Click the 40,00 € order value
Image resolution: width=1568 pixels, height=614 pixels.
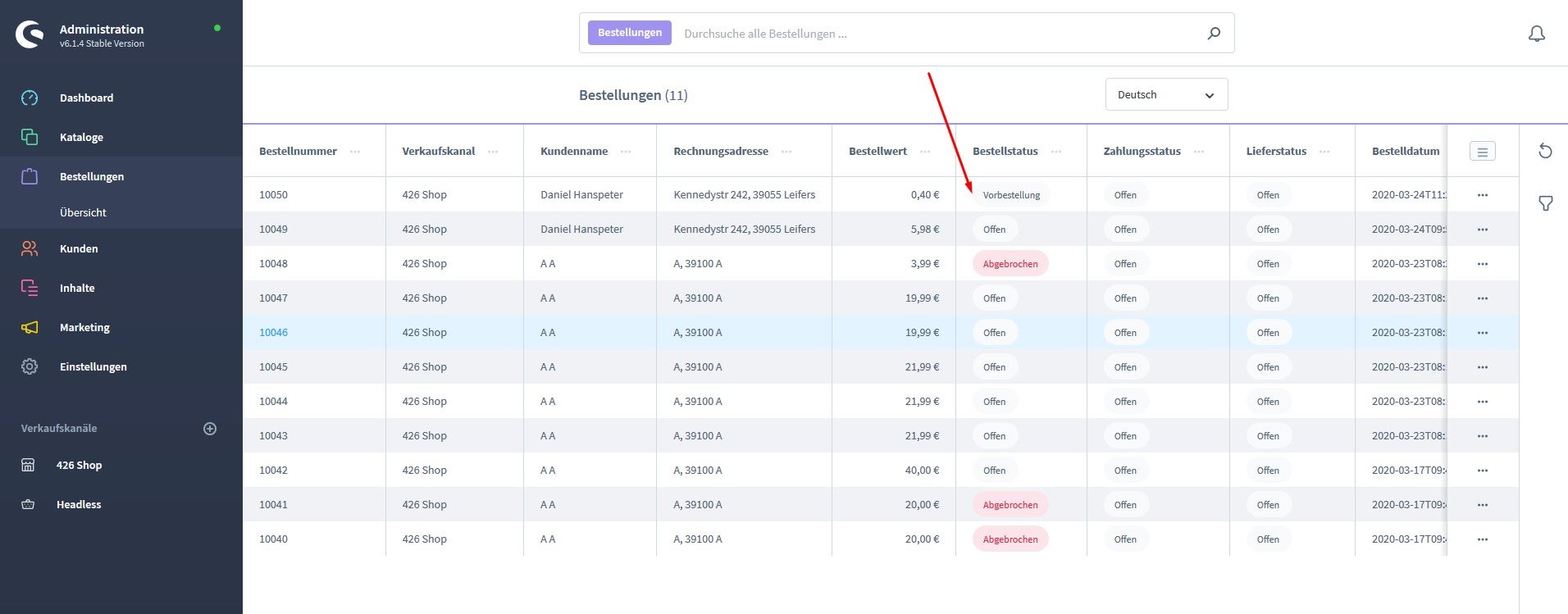coord(922,471)
